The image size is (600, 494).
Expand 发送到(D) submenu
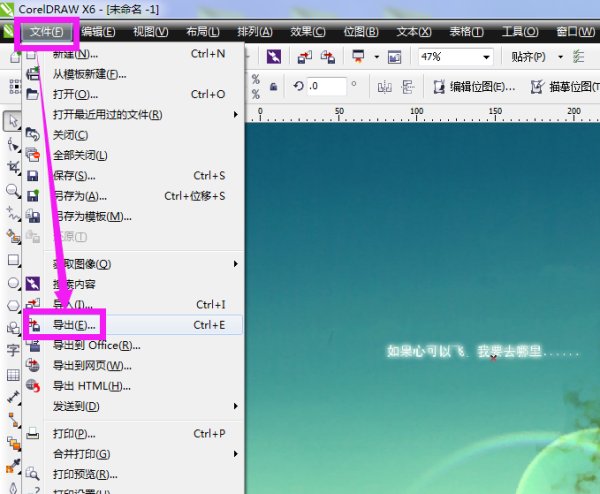(133, 406)
